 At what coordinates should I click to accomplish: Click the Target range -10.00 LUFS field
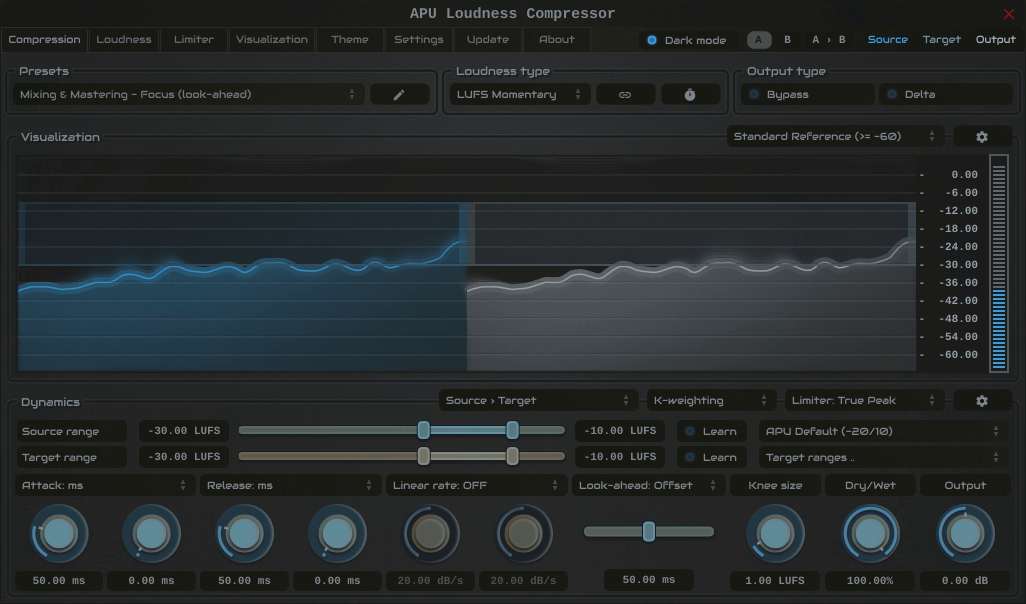click(620, 457)
